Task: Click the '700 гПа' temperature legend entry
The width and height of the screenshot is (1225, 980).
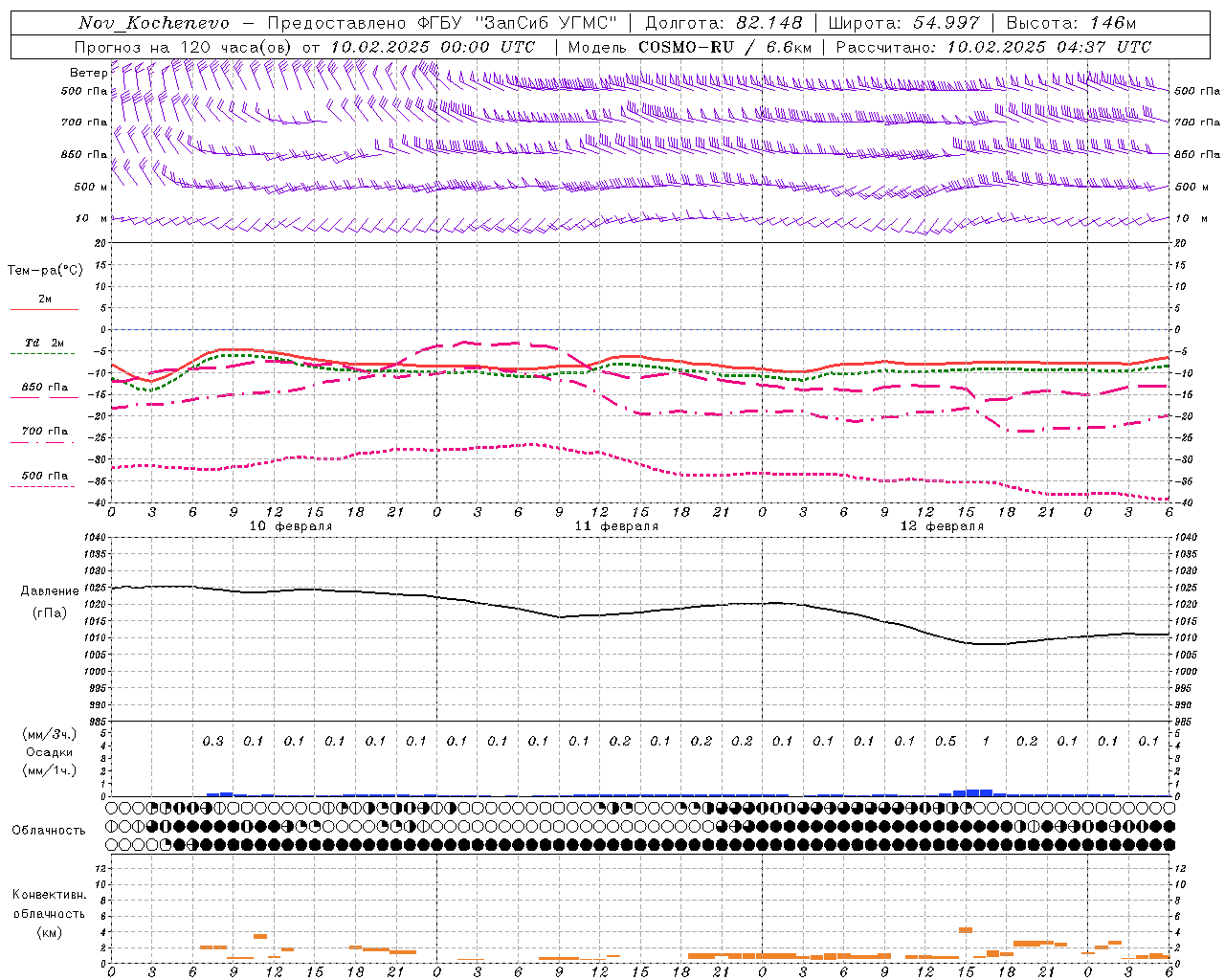Action: coord(45,432)
